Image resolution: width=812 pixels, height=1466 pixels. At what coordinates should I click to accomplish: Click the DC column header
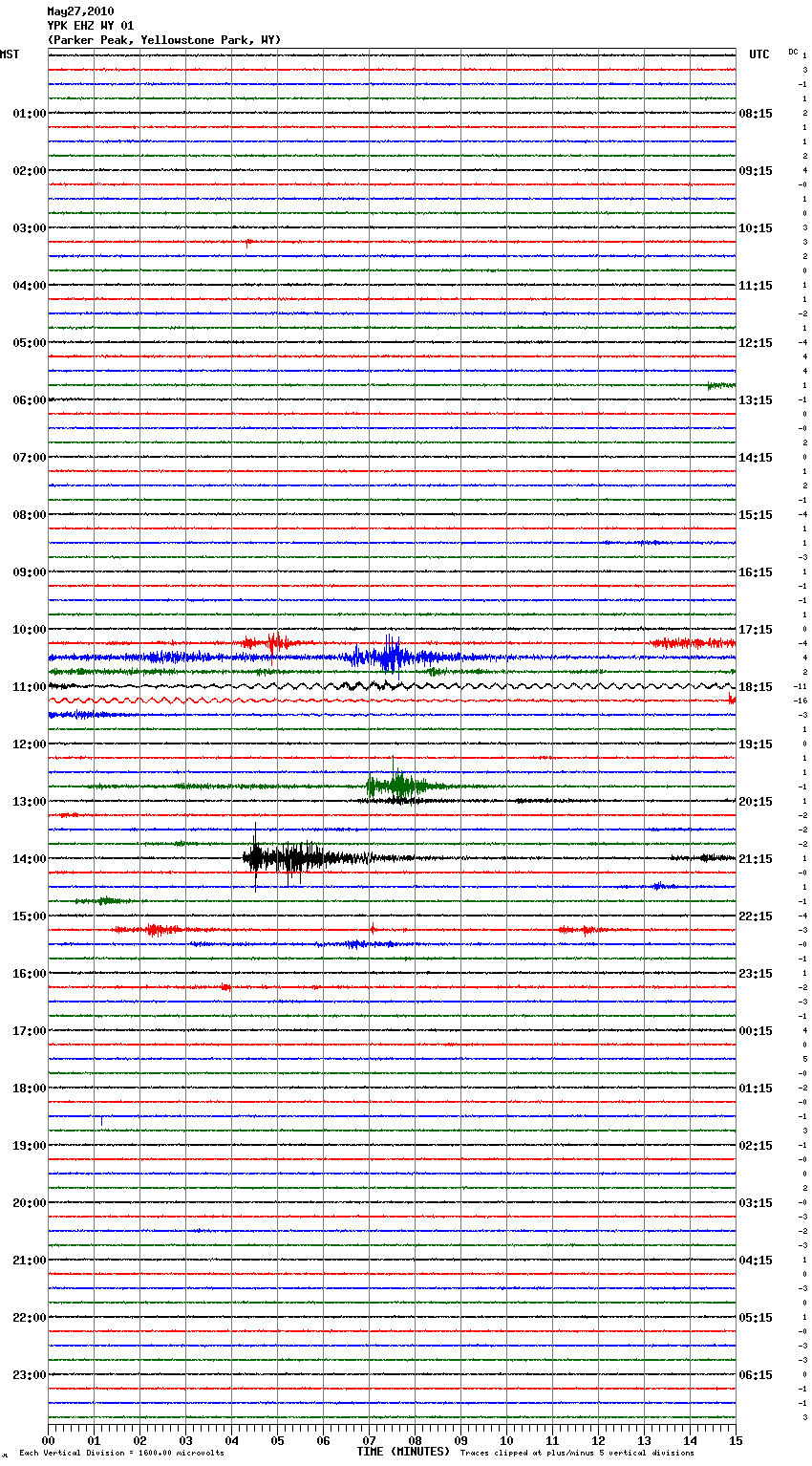[x=793, y=51]
